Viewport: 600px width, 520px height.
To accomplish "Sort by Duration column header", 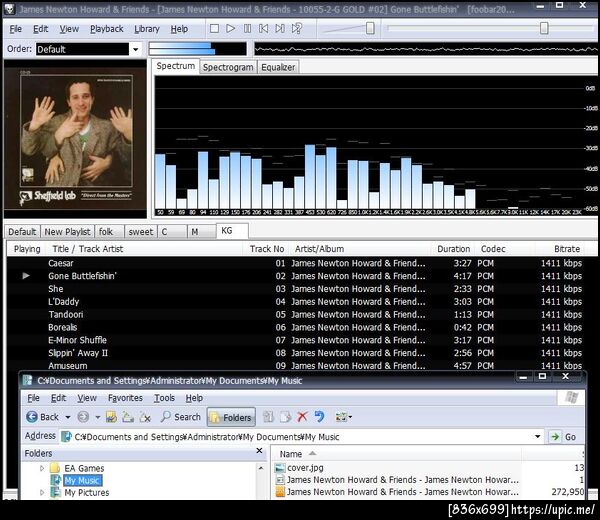I will (x=453, y=249).
